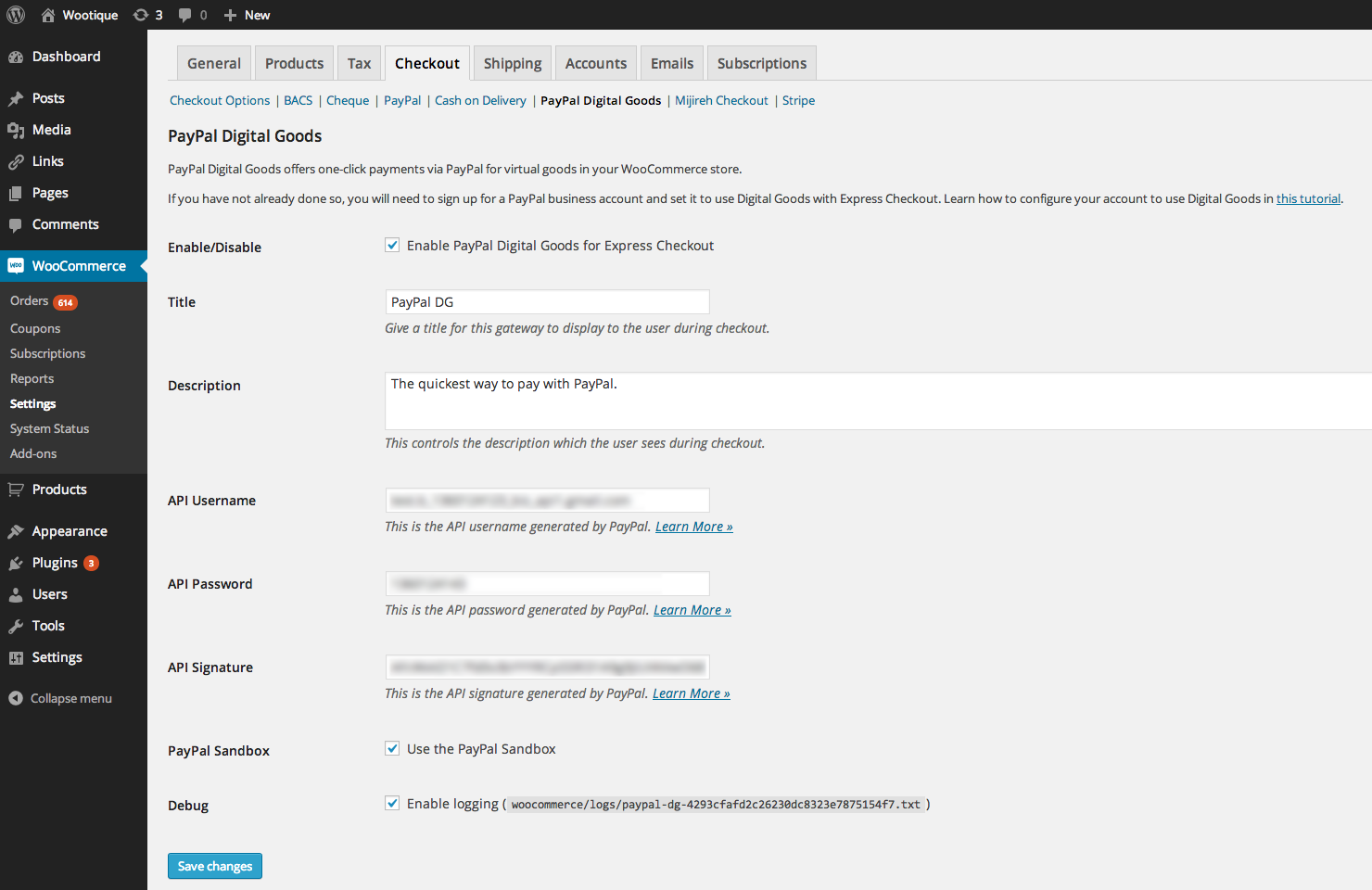This screenshot has width=1372, height=890.
Task: Open the comments bubble icon in admin bar
Action: tap(185, 15)
